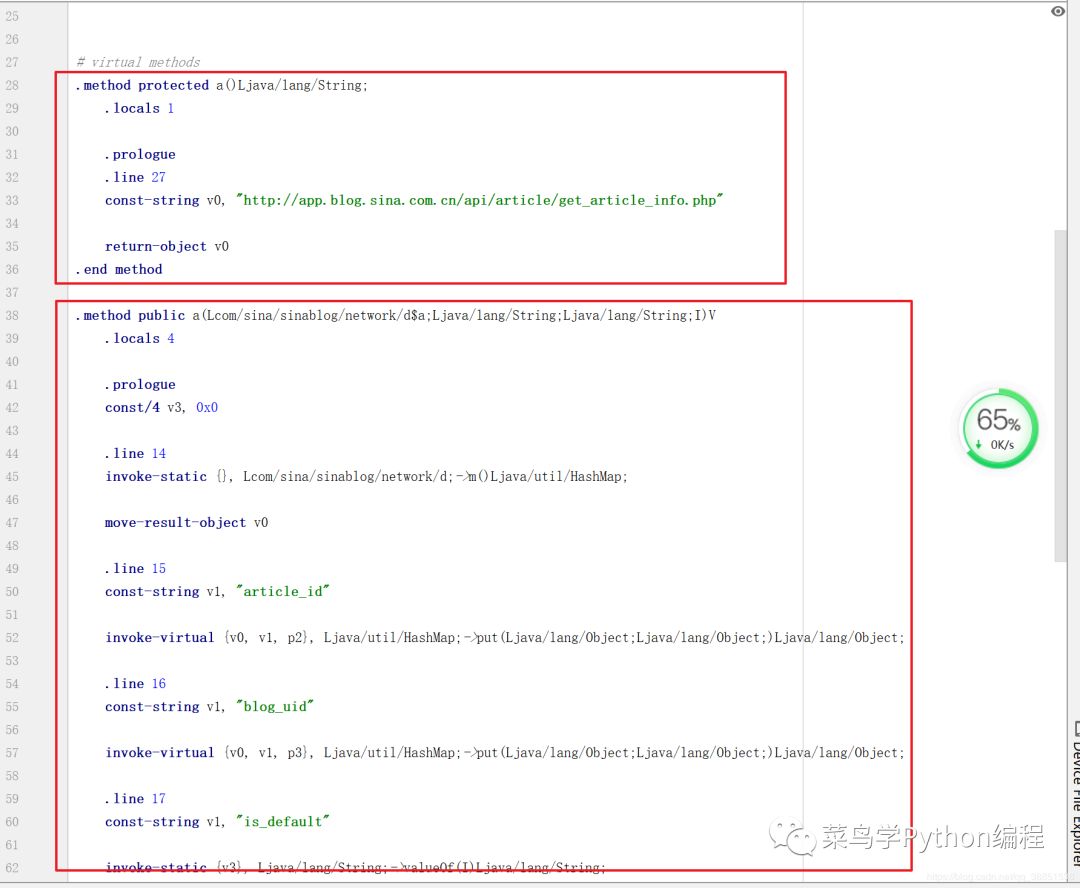This screenshot has height=888, width=1080.
Task: Click the 'return-object v0' instruction
Action: pos(167,247)
